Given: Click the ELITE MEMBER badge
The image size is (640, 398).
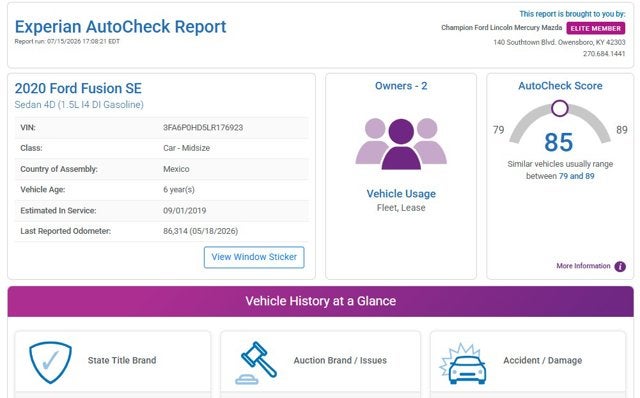Looking at the screenshot, I should coord(596,28).
